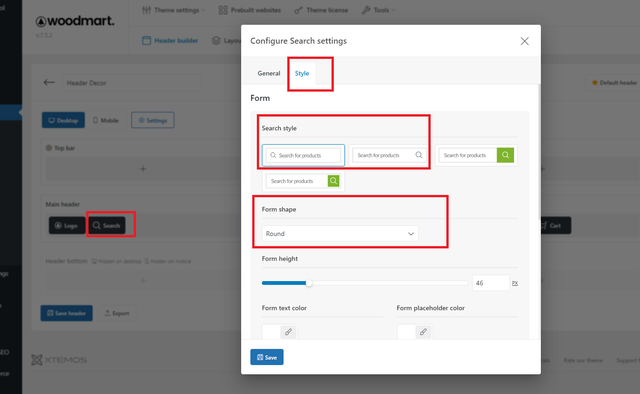The height and width of the screenshot is (394, 640).
Task: Select search style with left magnifier icon
Action: point(303,155)
